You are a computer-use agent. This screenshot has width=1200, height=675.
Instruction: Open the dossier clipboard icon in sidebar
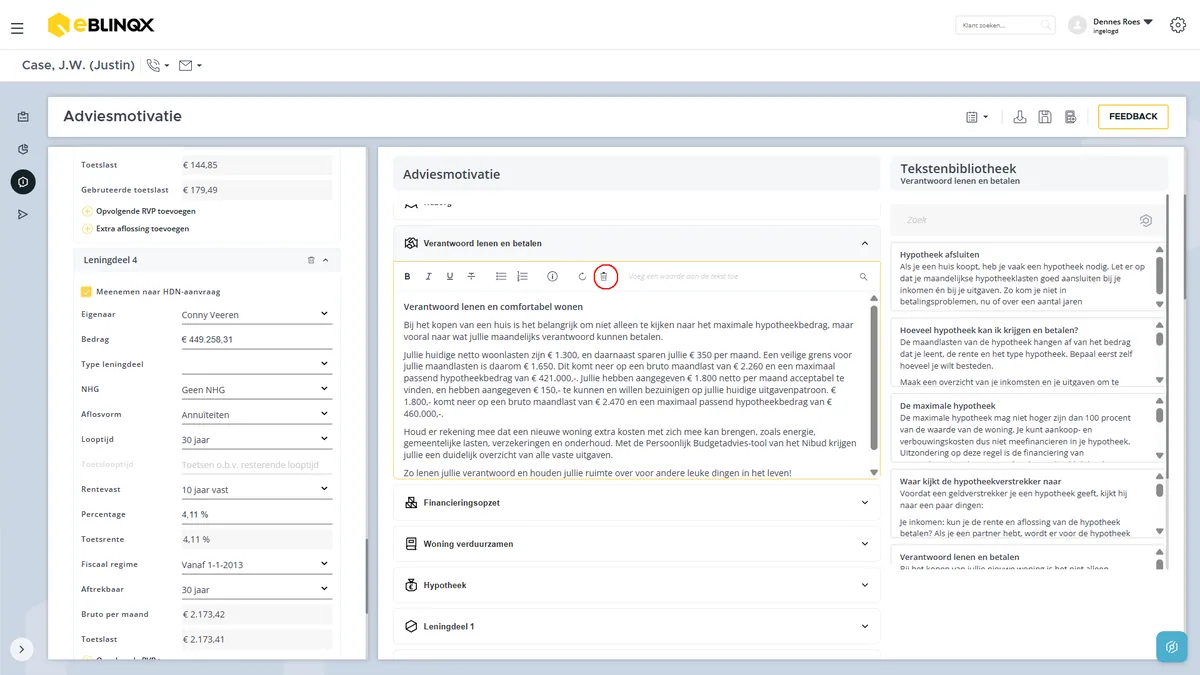(23, 117)
